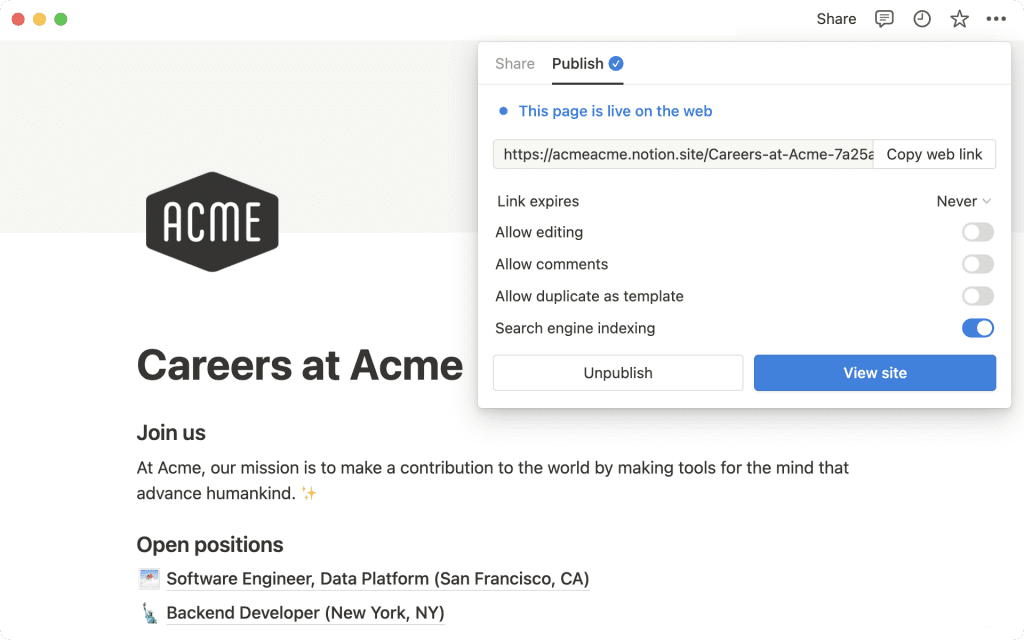
Task: Open page history clock icon
Action: tap(921, 19)
